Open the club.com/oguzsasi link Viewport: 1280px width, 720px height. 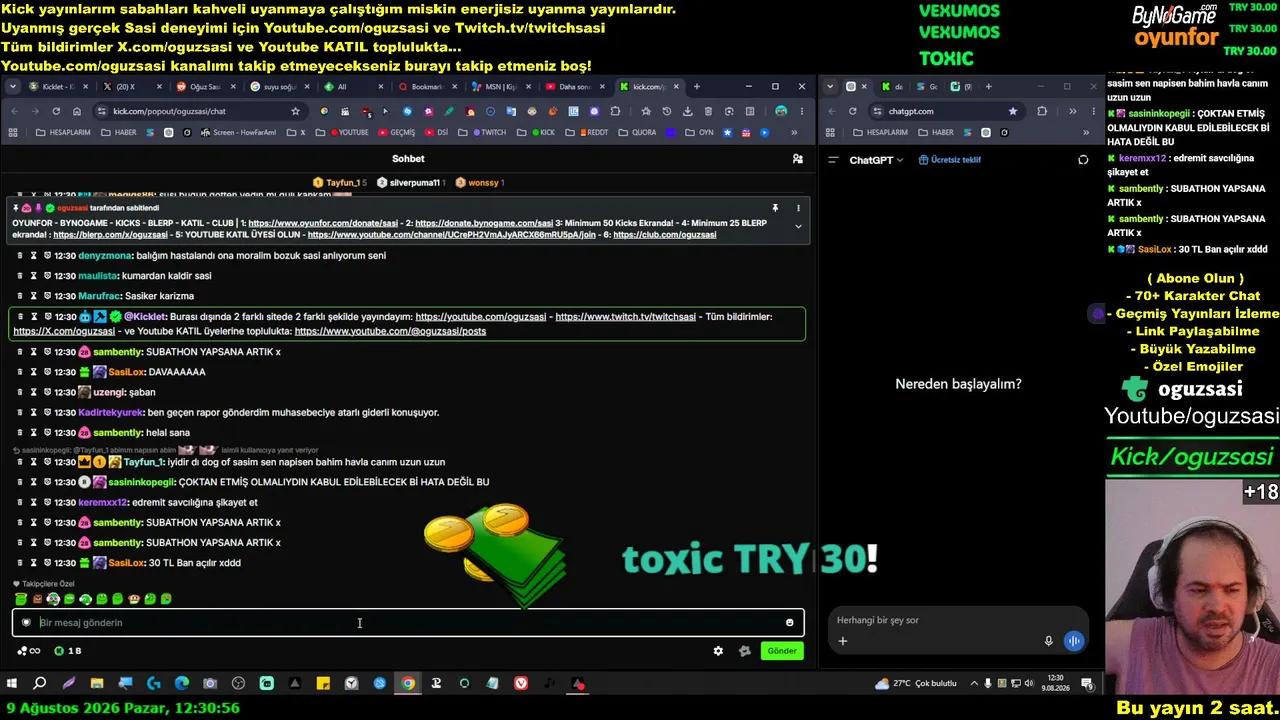(x=665, y=235)
